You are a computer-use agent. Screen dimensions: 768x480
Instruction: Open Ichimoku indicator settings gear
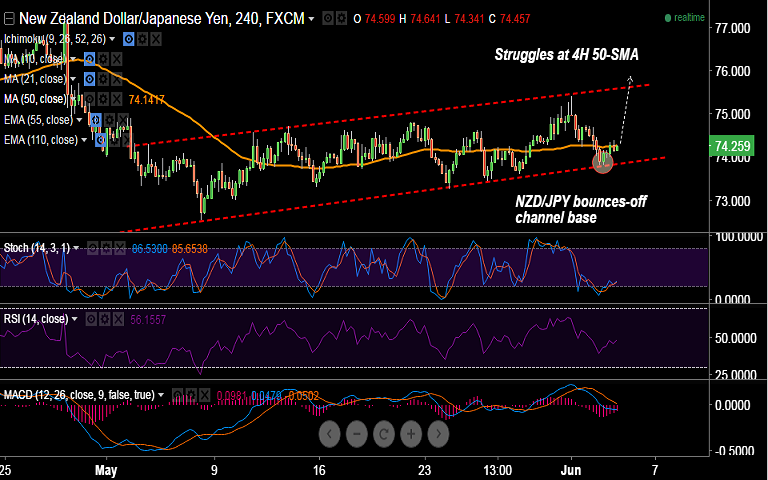point(142,39)
